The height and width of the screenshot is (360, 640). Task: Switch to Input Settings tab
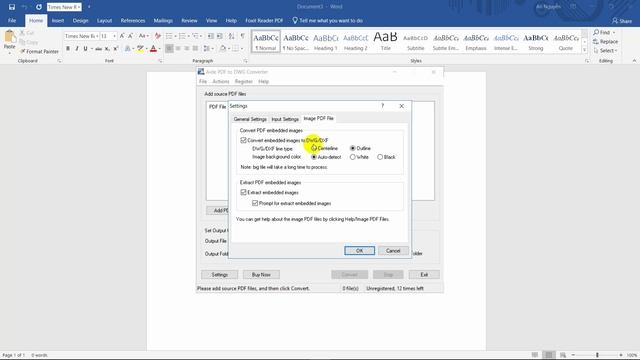285,119
